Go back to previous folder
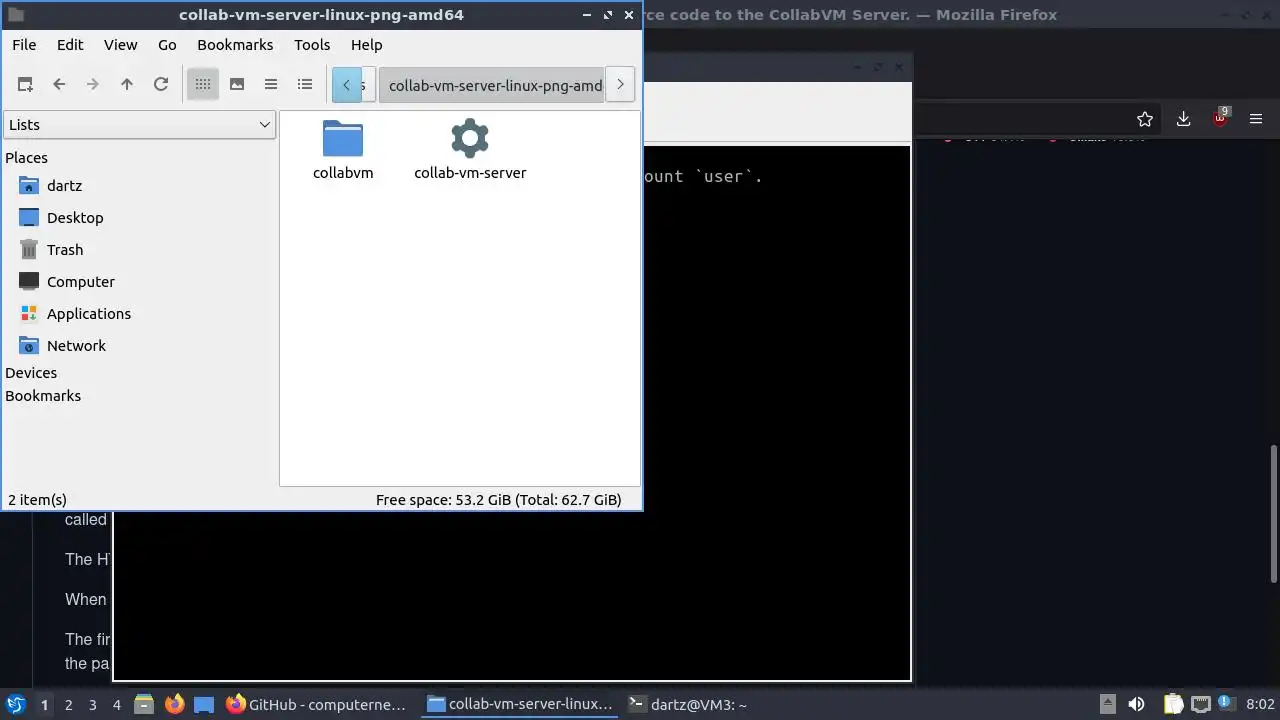This screenshot has height=720, width=1280. coord(59,85)
